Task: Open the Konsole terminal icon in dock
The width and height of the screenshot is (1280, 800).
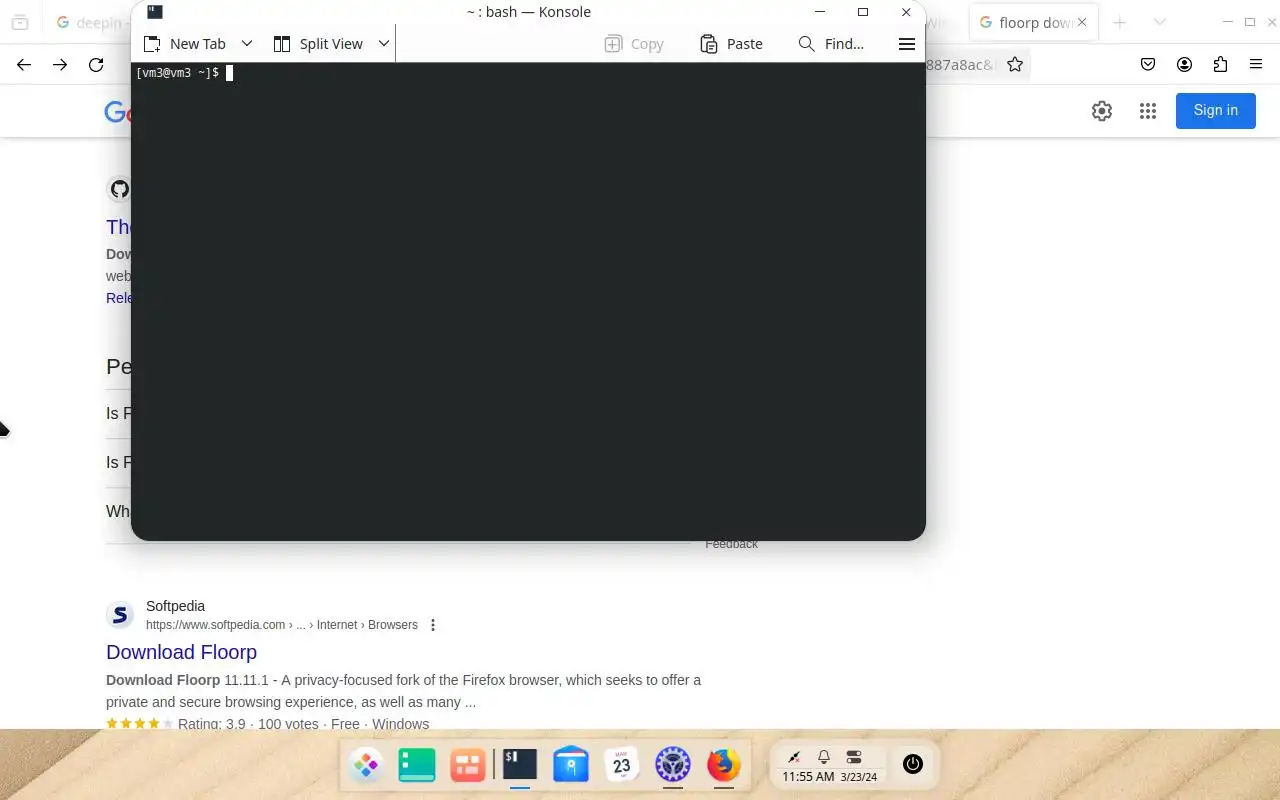Action: pos(519,764)
